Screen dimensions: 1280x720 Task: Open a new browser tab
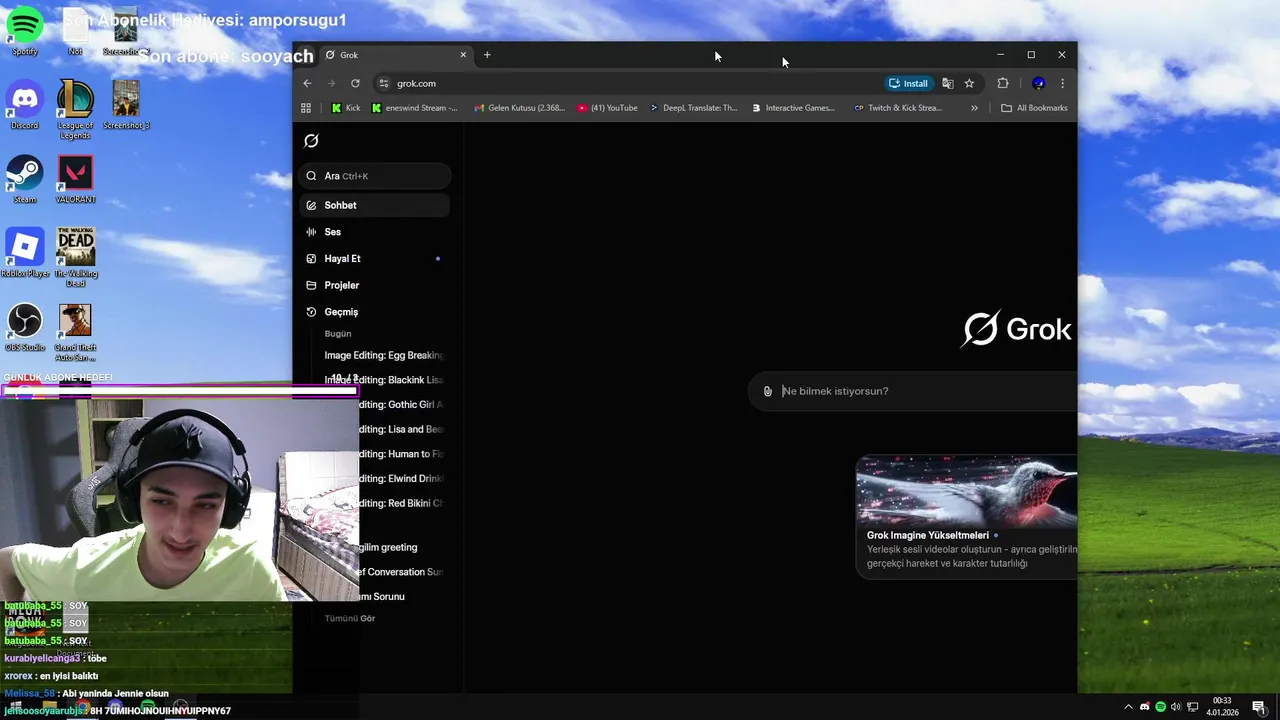coord(487,55)
